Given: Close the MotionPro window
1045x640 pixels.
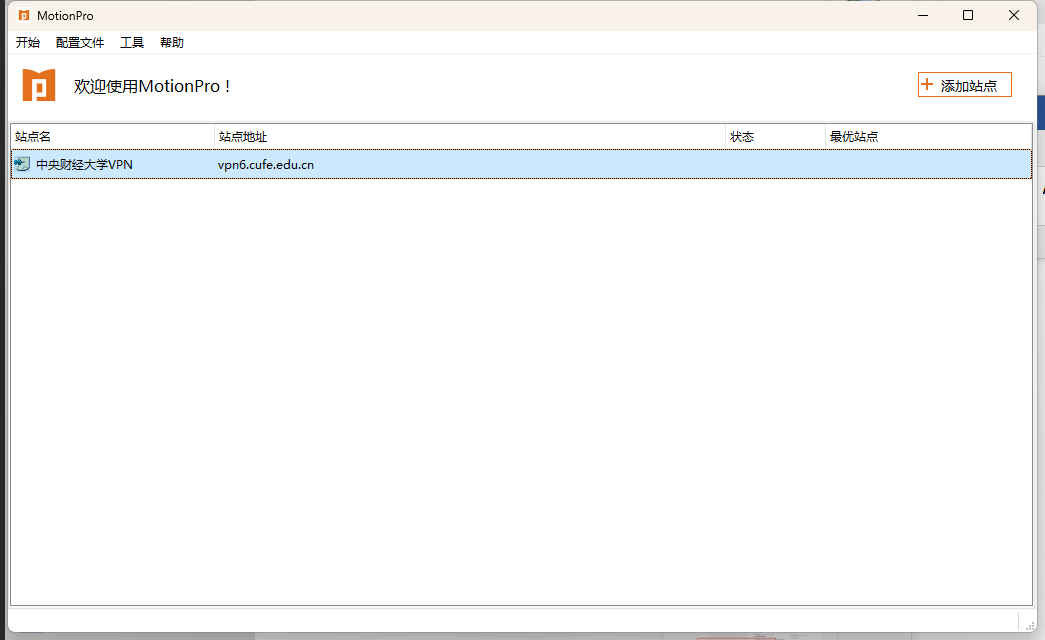Looking at the screenshot, I should point(1014,16).
